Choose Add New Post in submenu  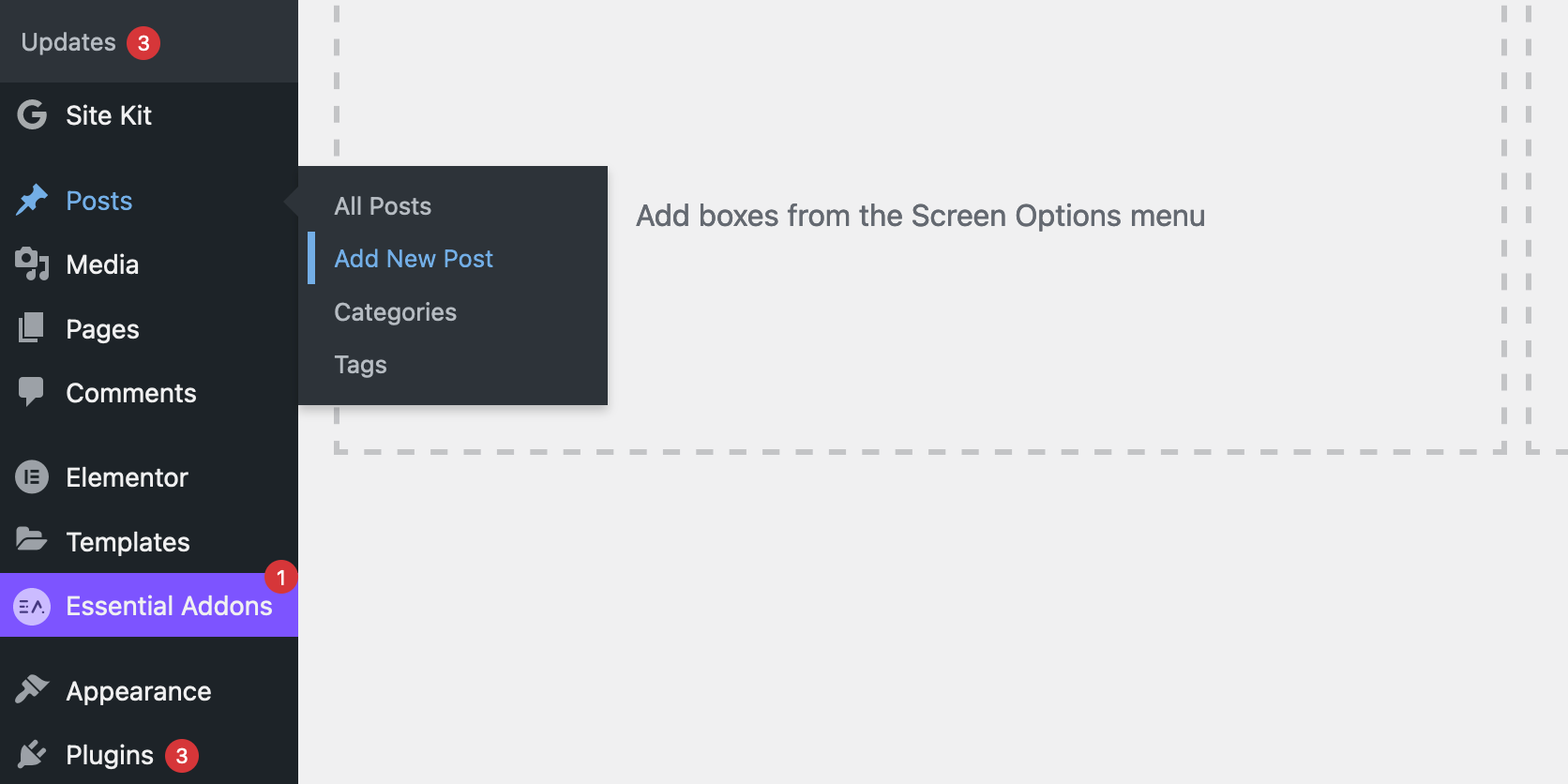pos(414,259)
